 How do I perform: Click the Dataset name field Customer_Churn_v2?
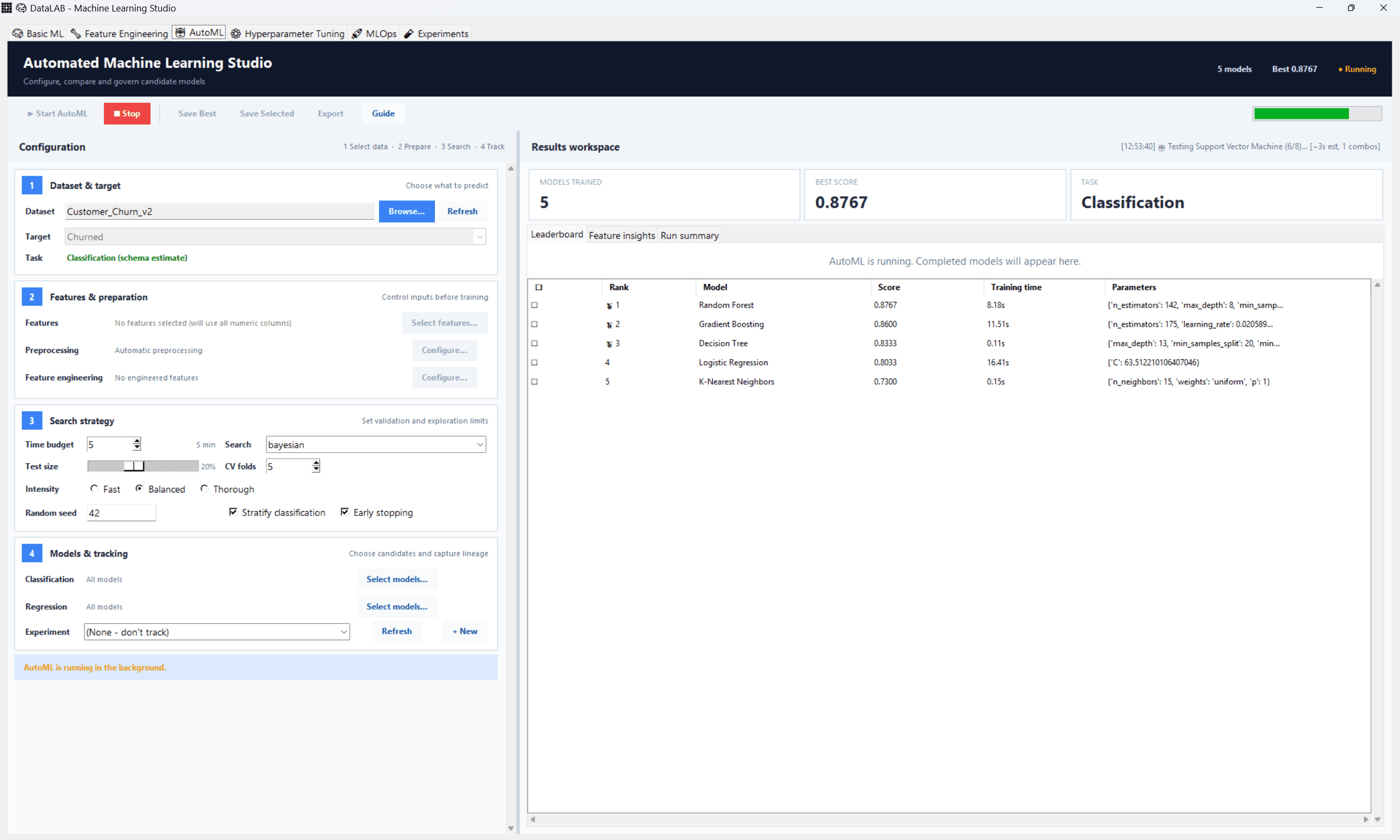[x=219, y=212]
